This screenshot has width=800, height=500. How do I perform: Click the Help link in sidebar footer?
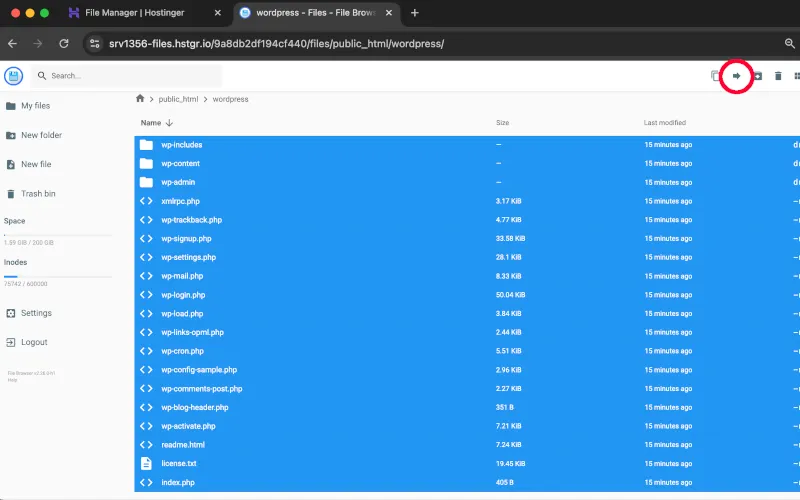pyautogui.click(x=12, y=380)
